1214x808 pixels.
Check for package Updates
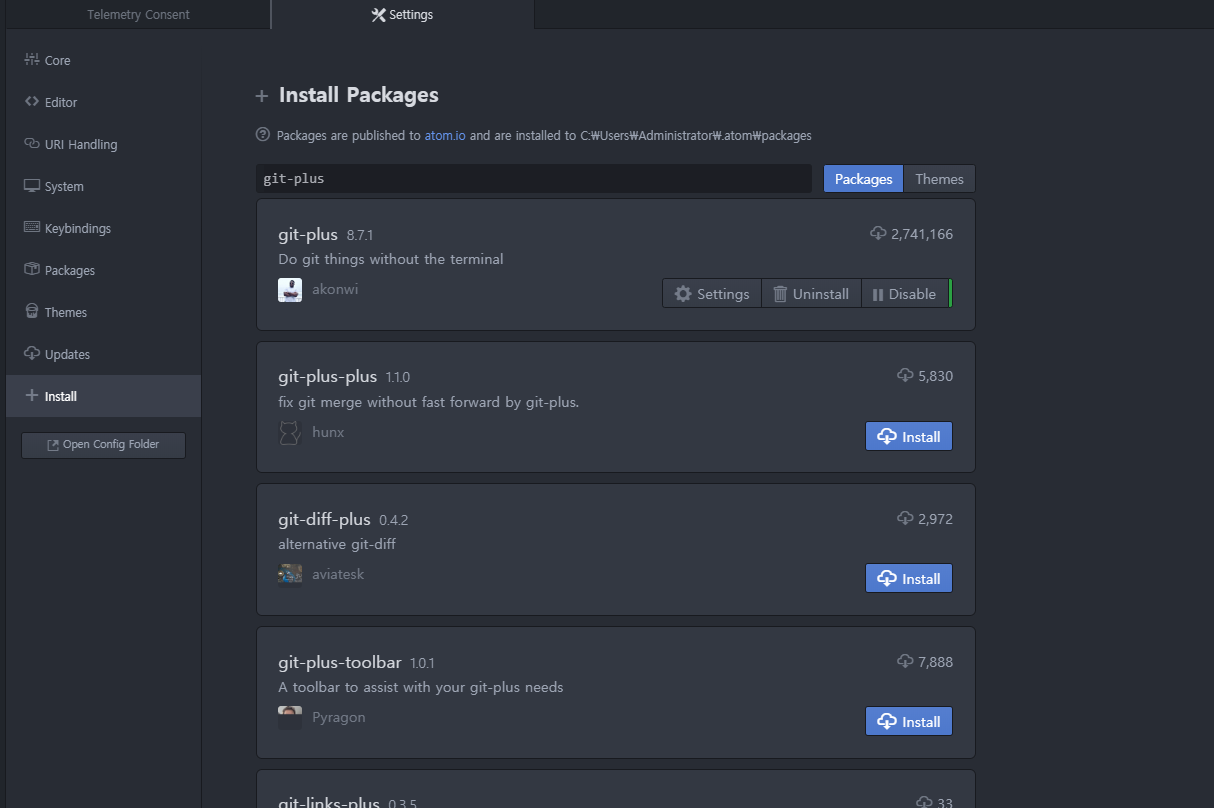tap(103, 354)
